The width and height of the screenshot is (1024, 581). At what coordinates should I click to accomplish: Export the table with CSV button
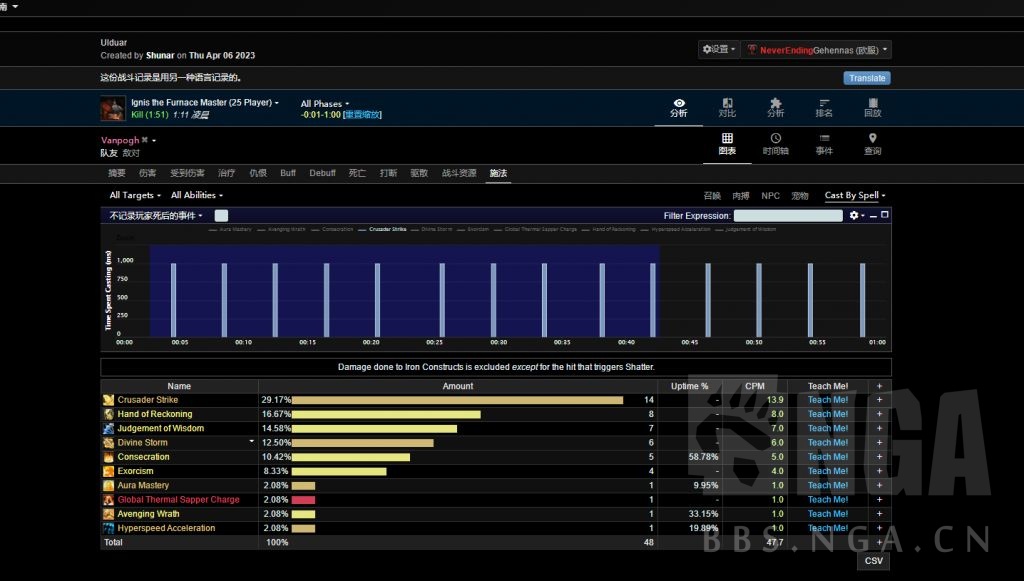point(873,561)
